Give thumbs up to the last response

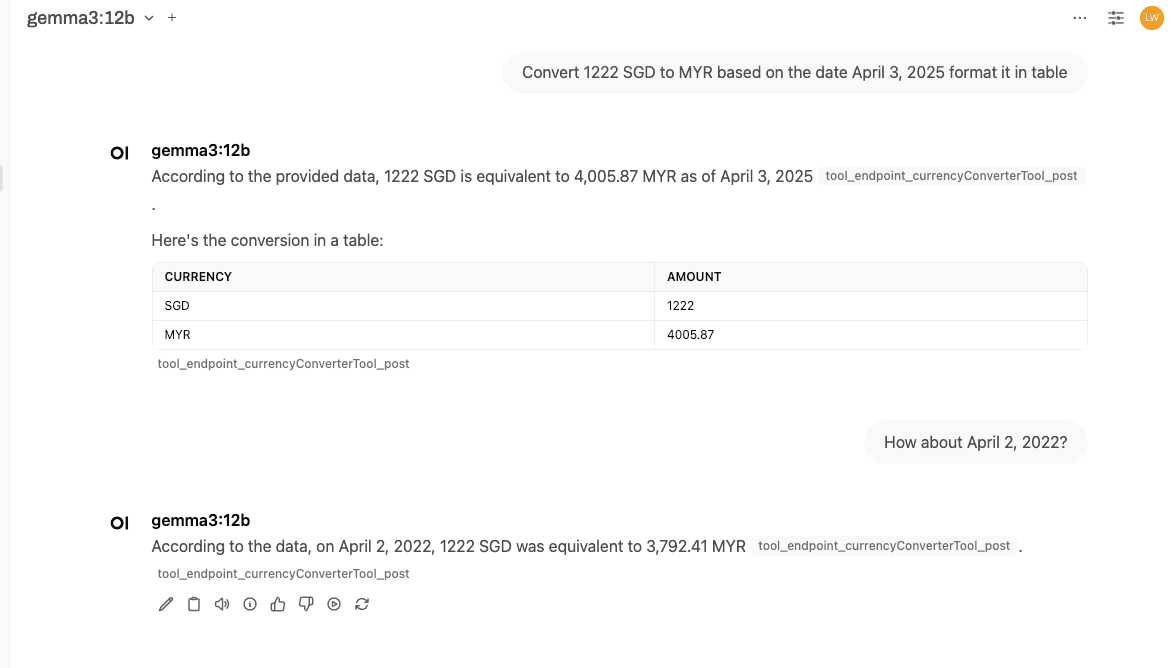point(278,604)
